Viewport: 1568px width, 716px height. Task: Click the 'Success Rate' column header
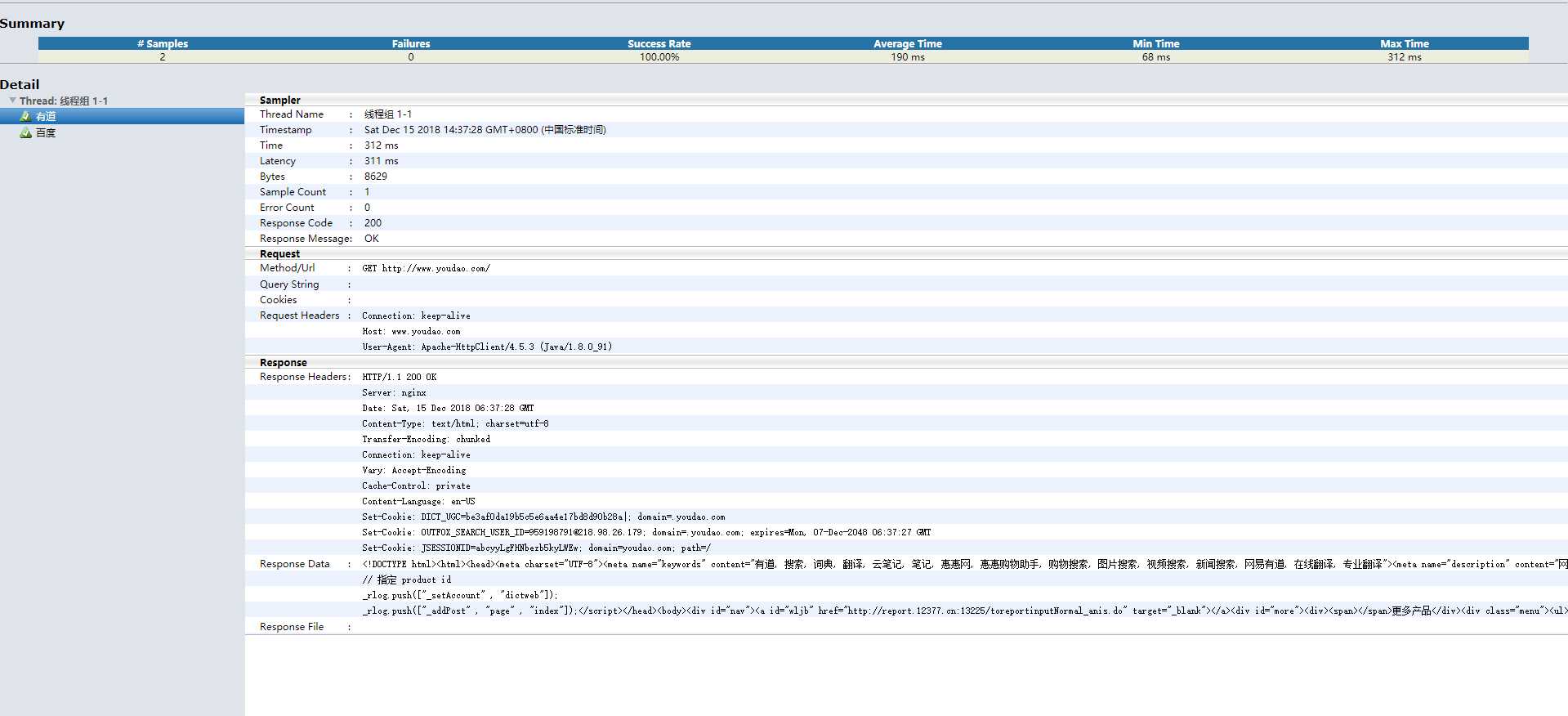(x=659, y=43)
